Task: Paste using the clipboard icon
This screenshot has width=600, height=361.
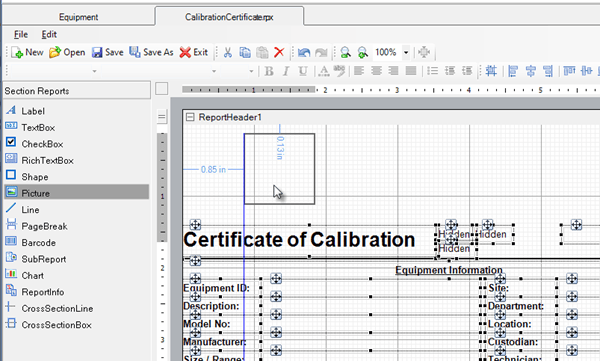Action: point(262,52)
